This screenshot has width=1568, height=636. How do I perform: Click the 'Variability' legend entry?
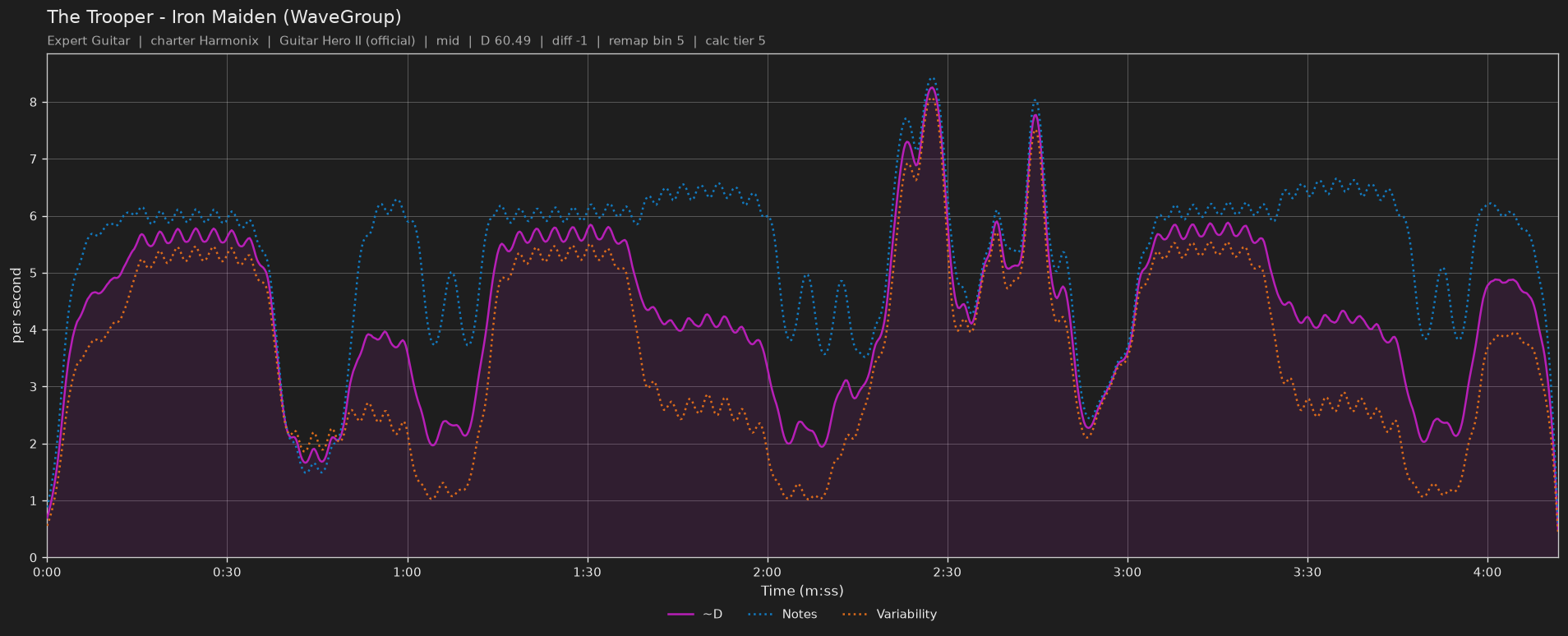[889, 614]
